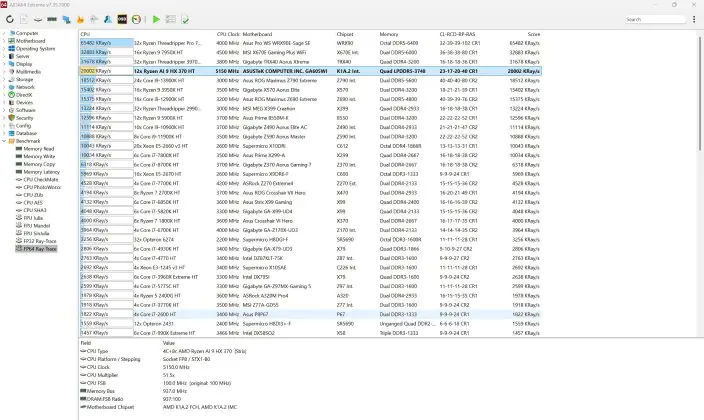The height and width of the screenshot is (420, 704).
Task: Expand the Multimedia tree node
Action: (4, 71)
